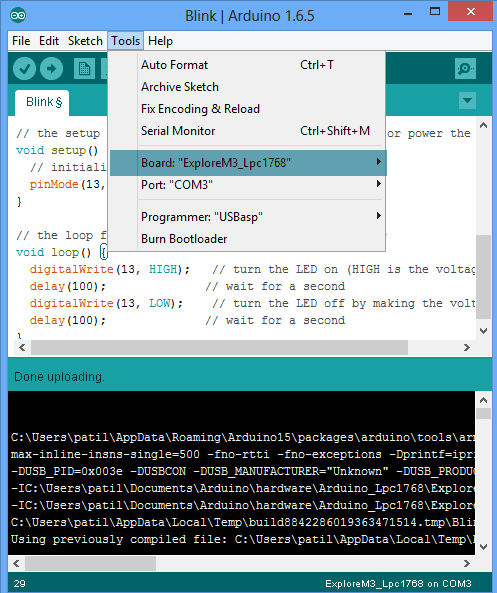
Task: Click console vertical scrollbar up arrow
Action: coord(483,400)
